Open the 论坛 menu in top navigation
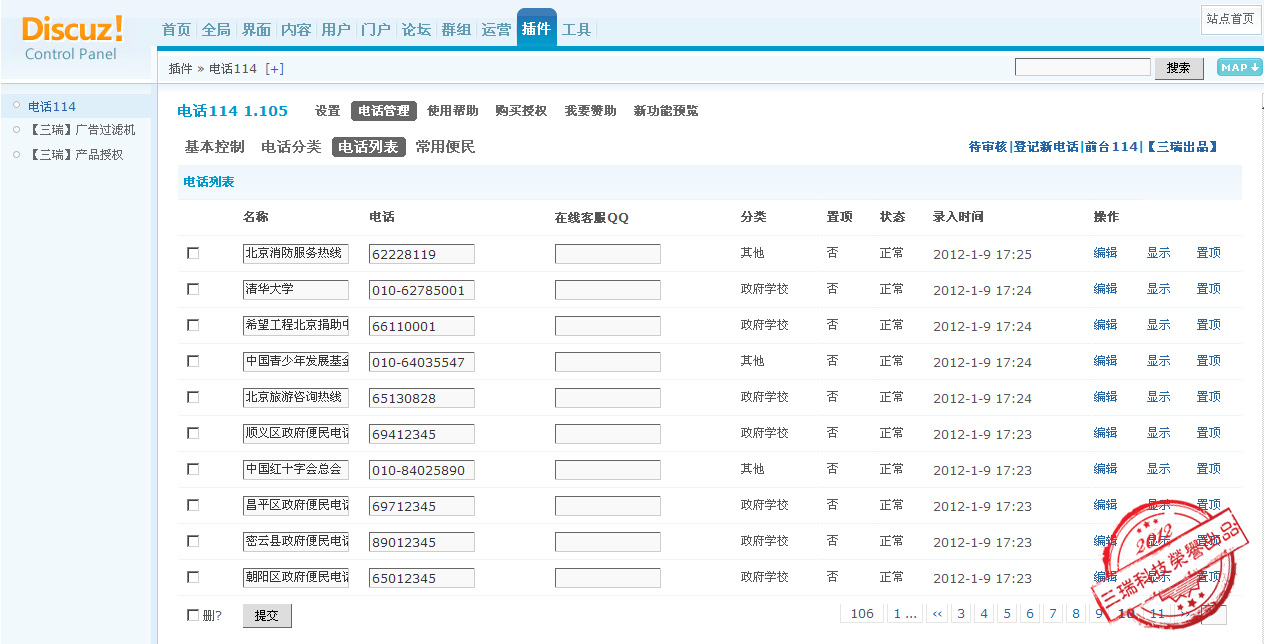Viewport: 1264px width, 644px height. coord(416,30)
